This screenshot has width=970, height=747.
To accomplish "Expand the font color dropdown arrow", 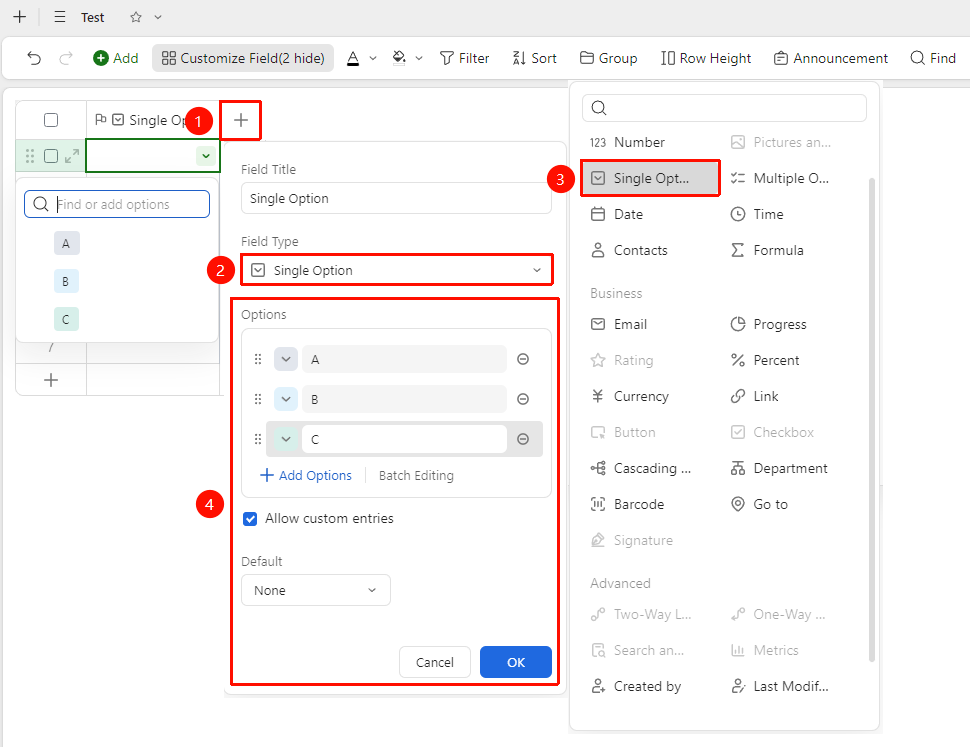I will (x=373, y=58).
